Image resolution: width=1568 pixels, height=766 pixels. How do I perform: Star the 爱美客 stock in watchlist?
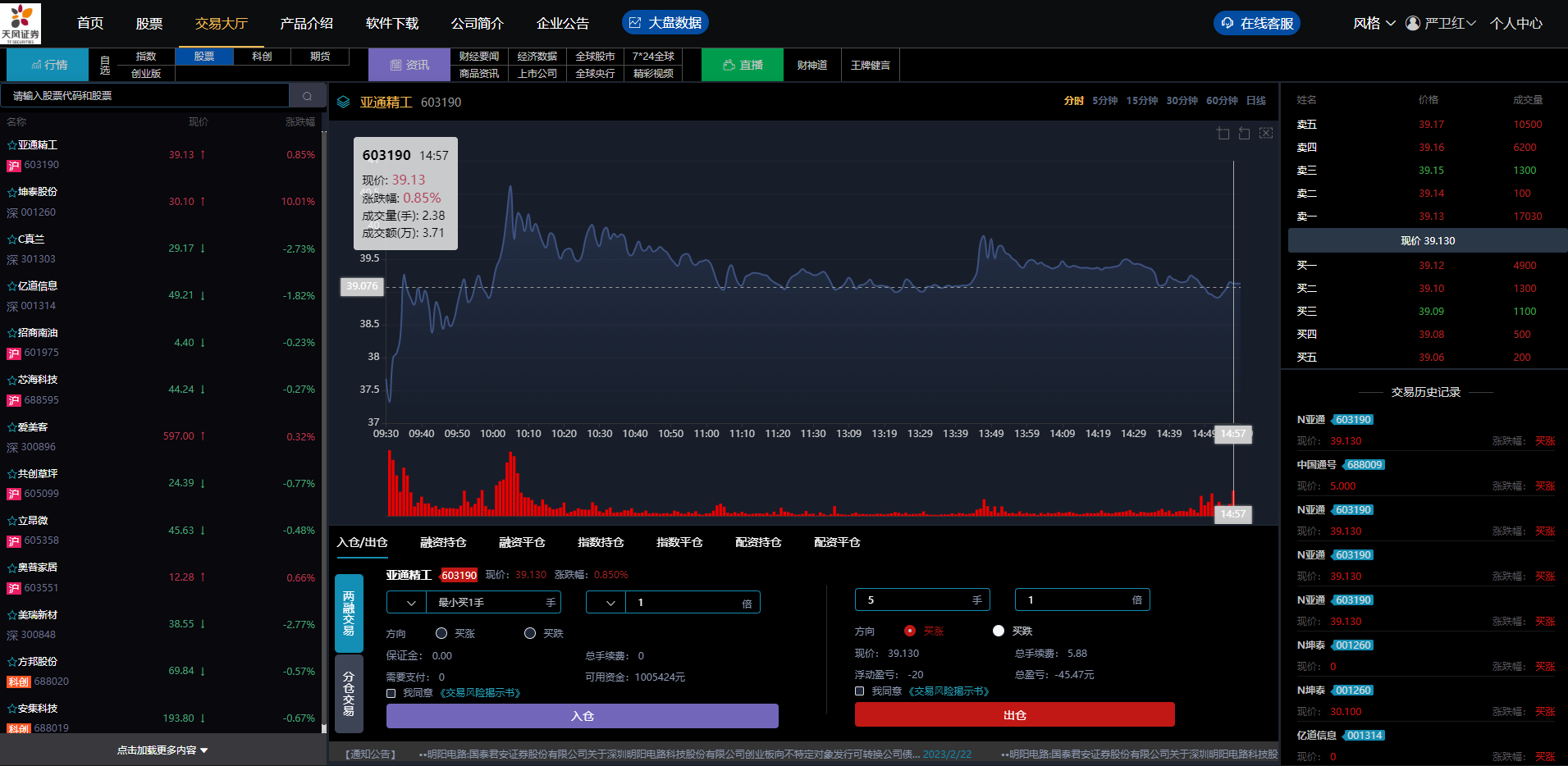(11, 427)
